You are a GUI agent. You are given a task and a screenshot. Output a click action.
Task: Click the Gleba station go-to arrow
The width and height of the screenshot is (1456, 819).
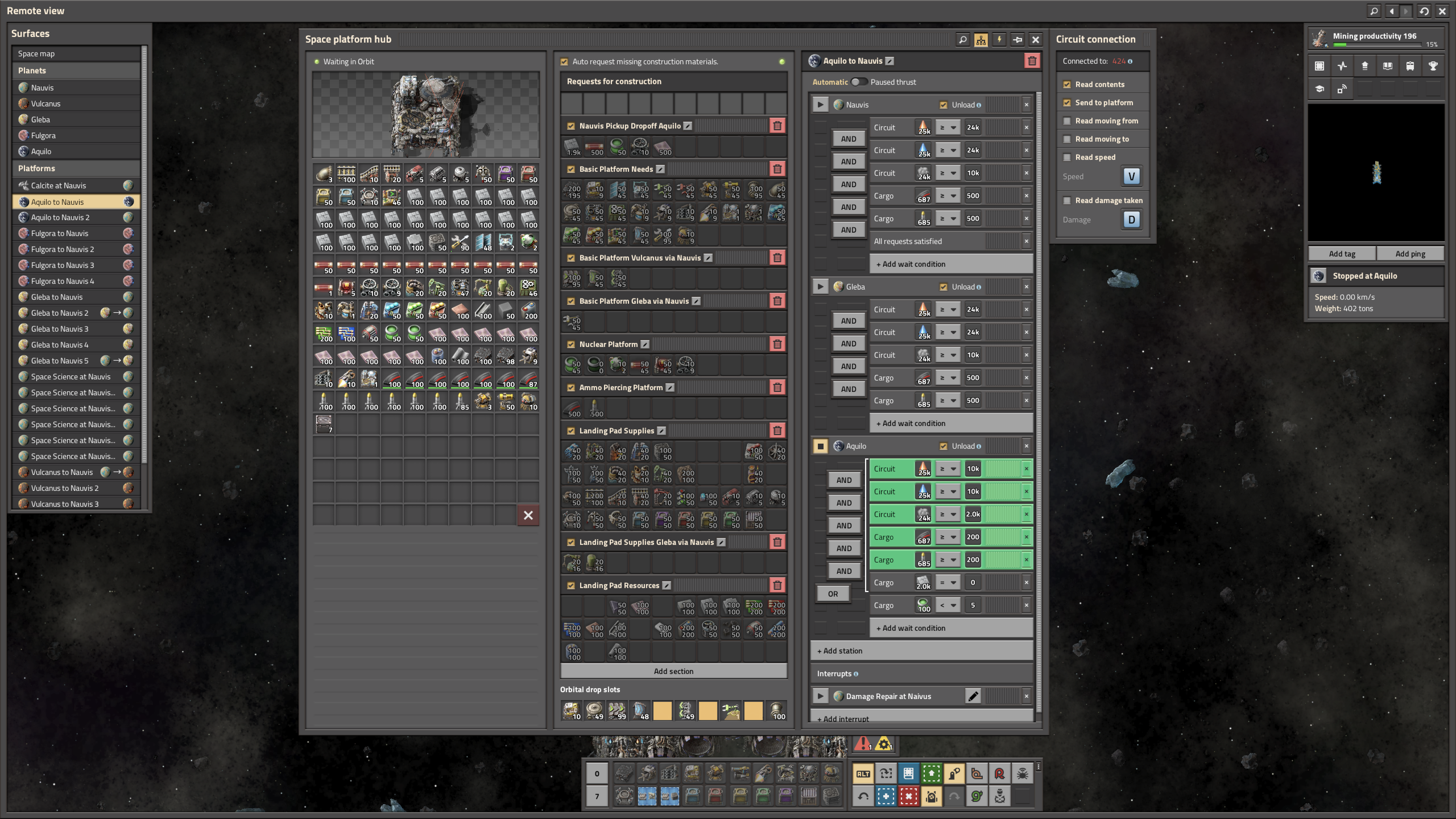820,287
